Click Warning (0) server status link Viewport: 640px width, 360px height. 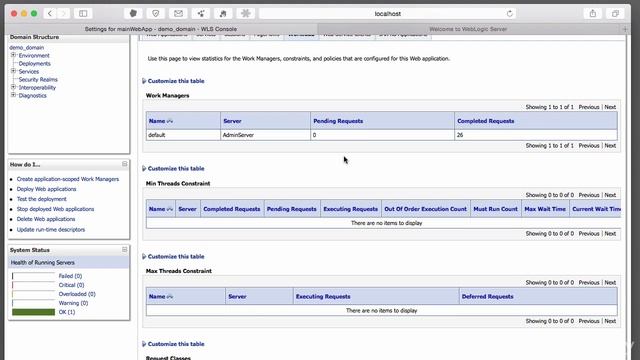point(73,303)
